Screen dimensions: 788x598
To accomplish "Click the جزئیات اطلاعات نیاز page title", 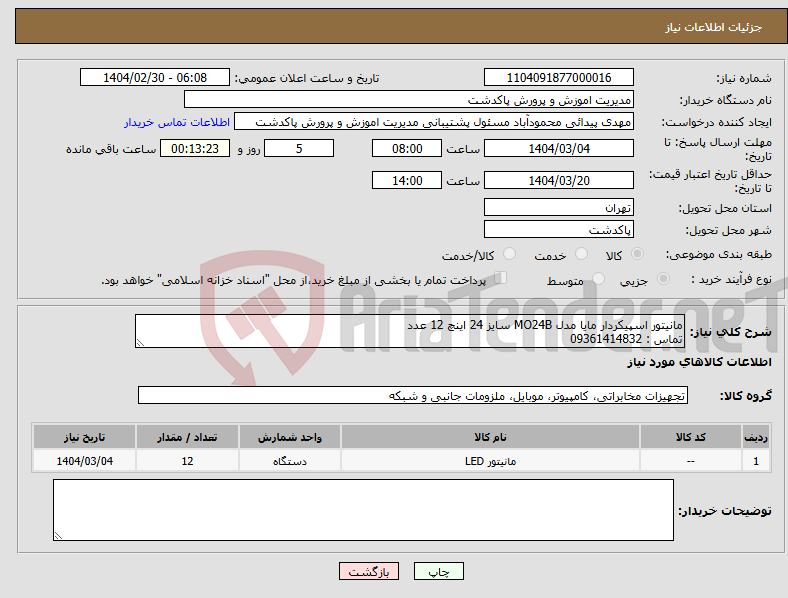I will 714,27.
